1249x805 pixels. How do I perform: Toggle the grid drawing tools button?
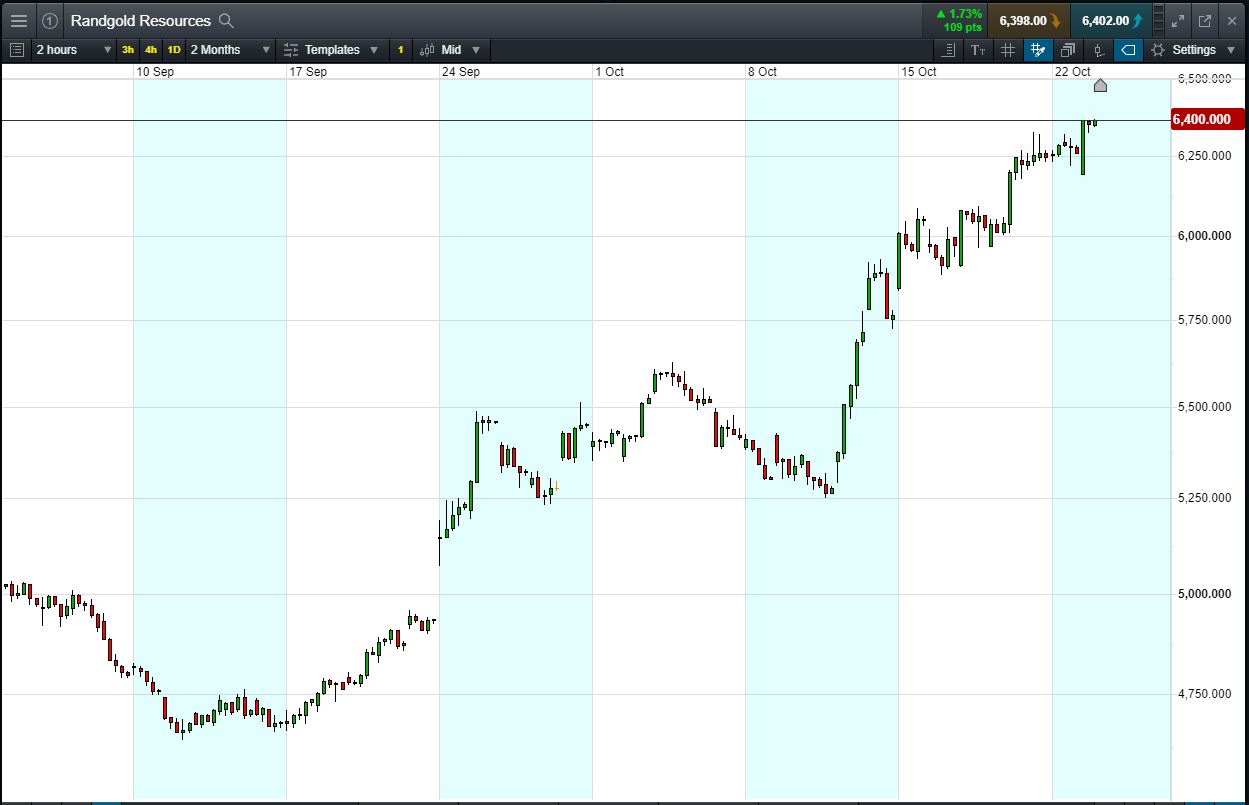coord(1038,50)
